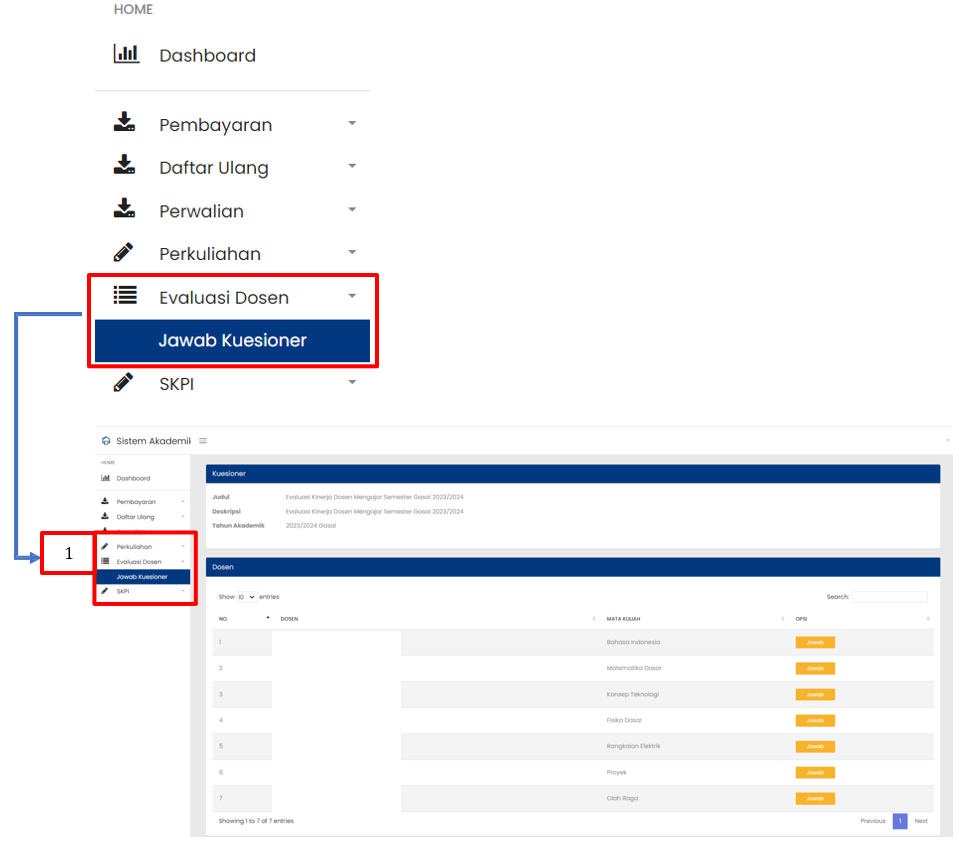Select small Jawab Kuesioner item in Sistem Akademik sidebar
The width and height of the screenshot is (959, 845).
coord(143,577)
